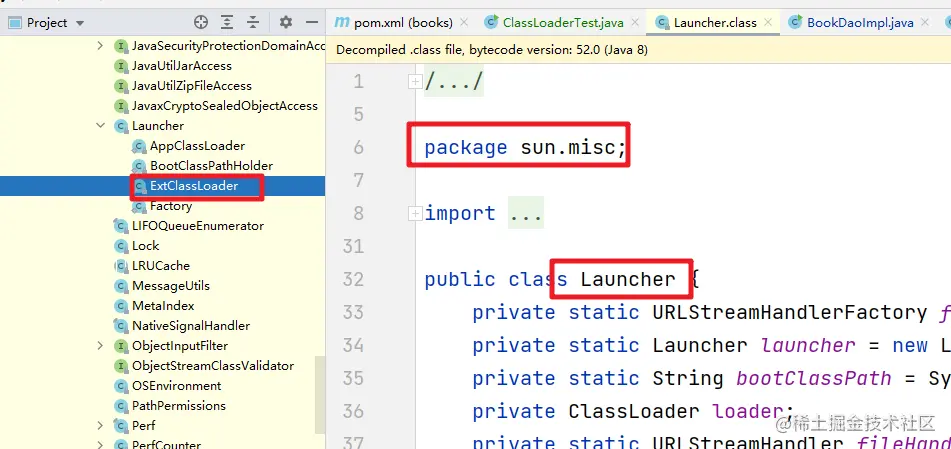This screenshot has height=449, width=951.
Task: Select JavaUtilJarAccess in project tree
Action: [x=182, y=66]
